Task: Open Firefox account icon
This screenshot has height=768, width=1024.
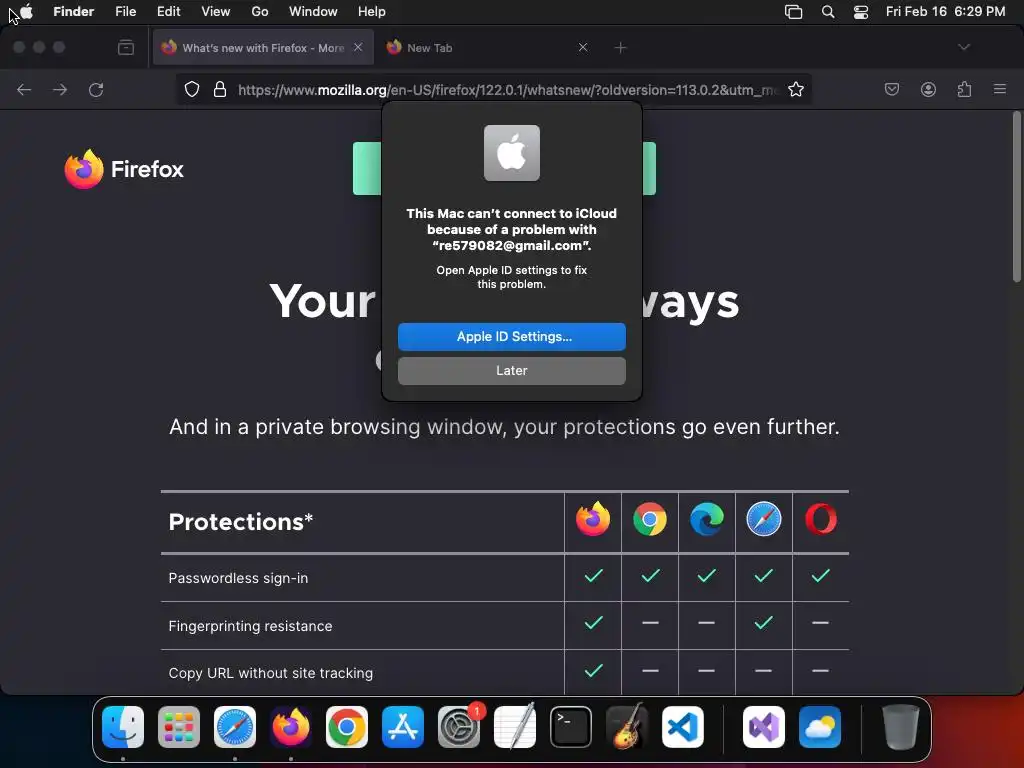Action: [x=928, y=89]
